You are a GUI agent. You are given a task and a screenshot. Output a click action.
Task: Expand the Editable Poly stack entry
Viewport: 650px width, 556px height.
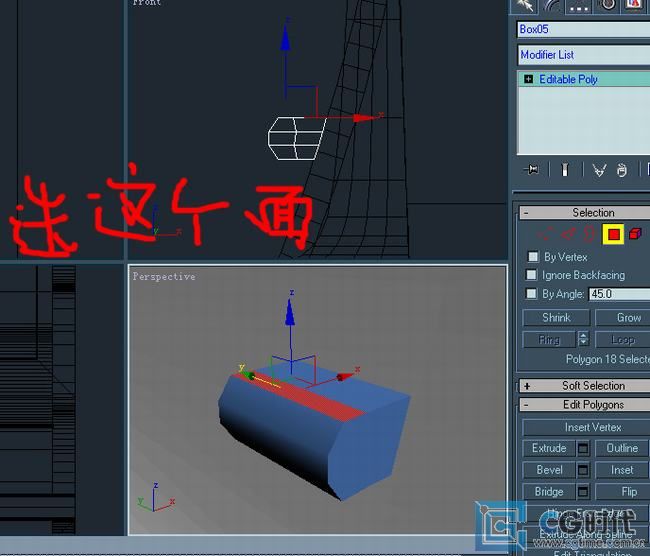point(528,79)
